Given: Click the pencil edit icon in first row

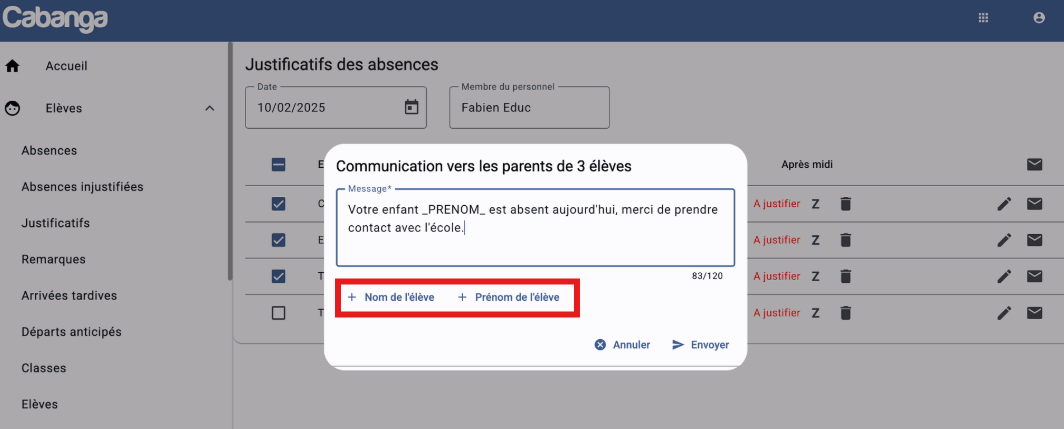Looking at the screenshot, I should tap(1005, 204).
